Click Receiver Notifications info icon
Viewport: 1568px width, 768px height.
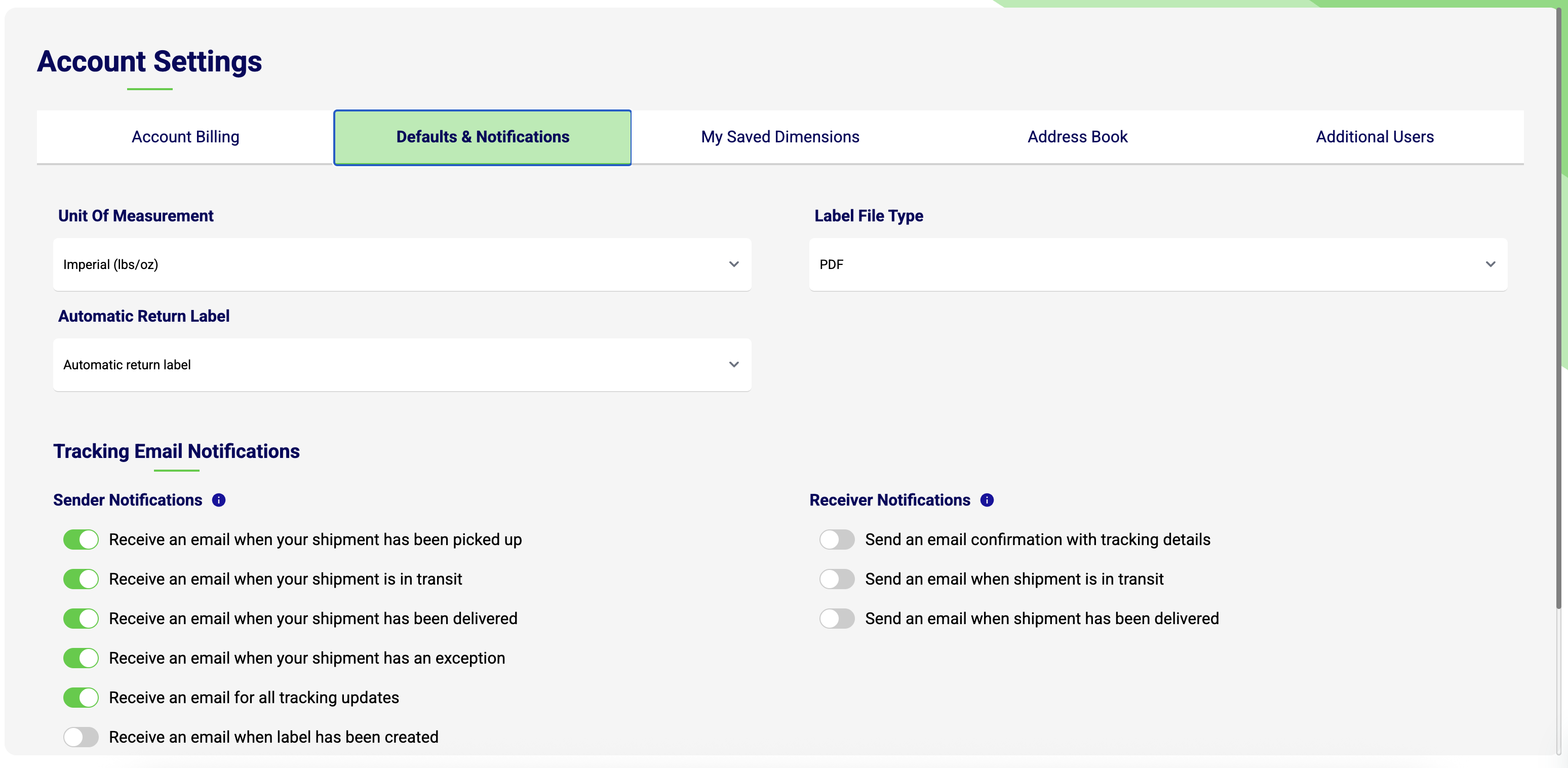point(987,500)
